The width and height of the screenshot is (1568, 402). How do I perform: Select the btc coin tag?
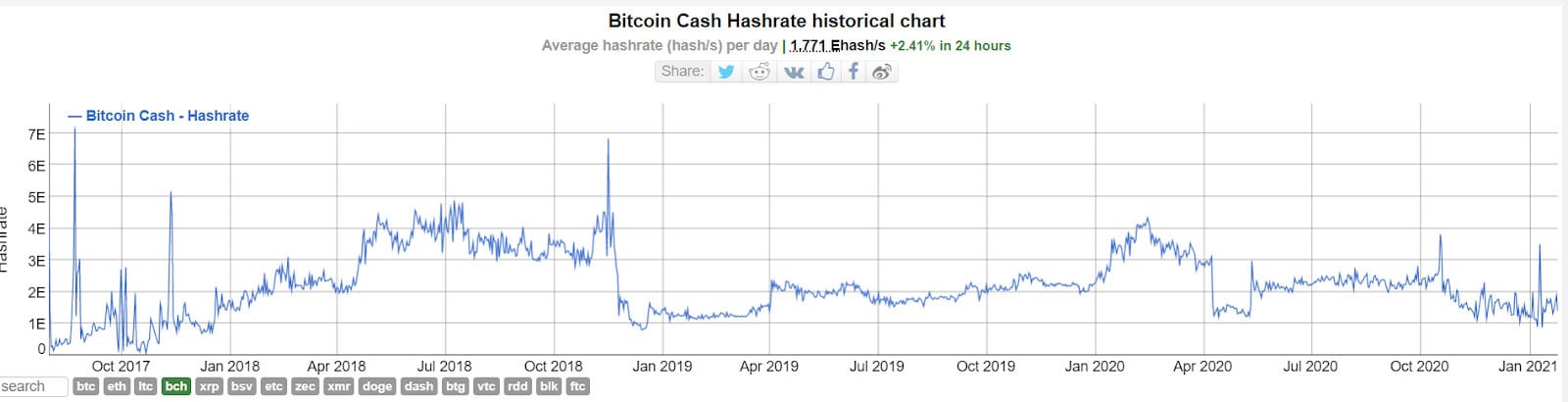pos(86,386)
